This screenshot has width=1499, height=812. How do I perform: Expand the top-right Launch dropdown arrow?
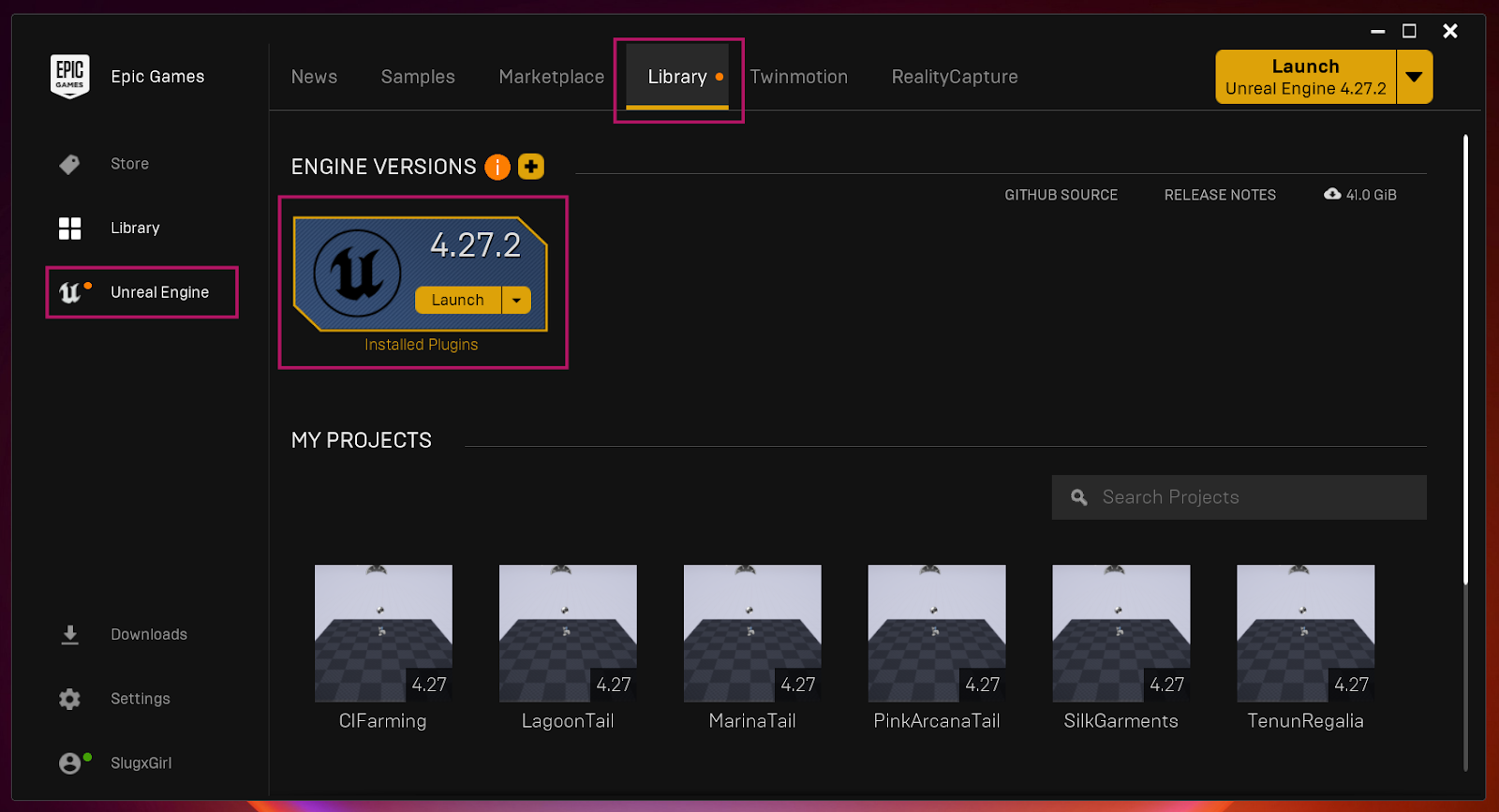coord(1414,77)
